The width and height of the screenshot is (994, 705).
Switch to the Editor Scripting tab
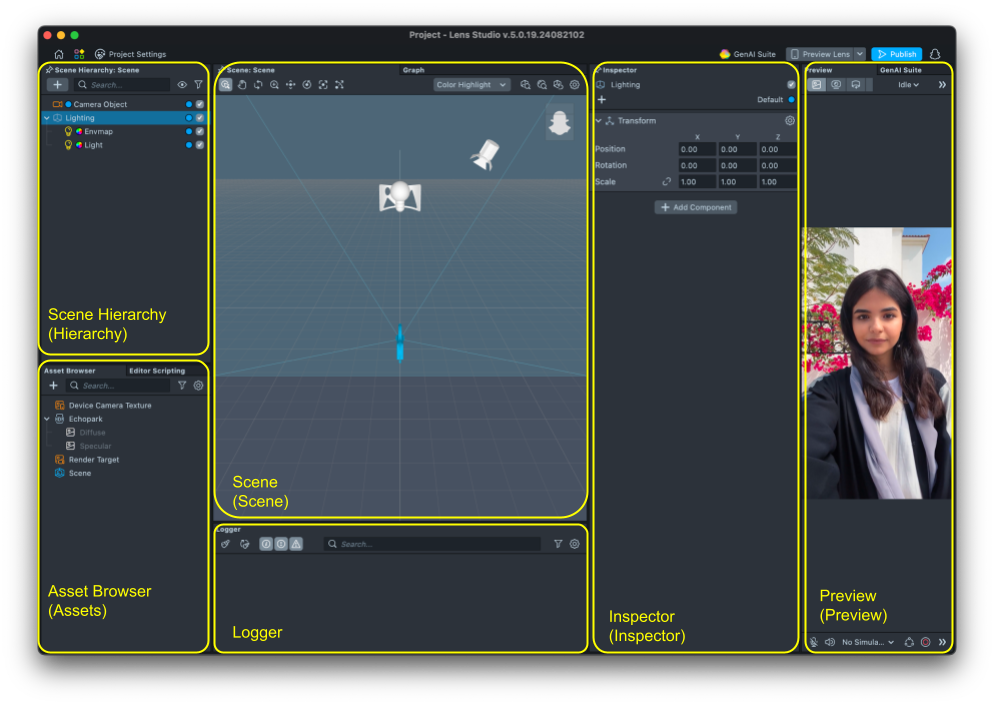click(x=156, y=371)
